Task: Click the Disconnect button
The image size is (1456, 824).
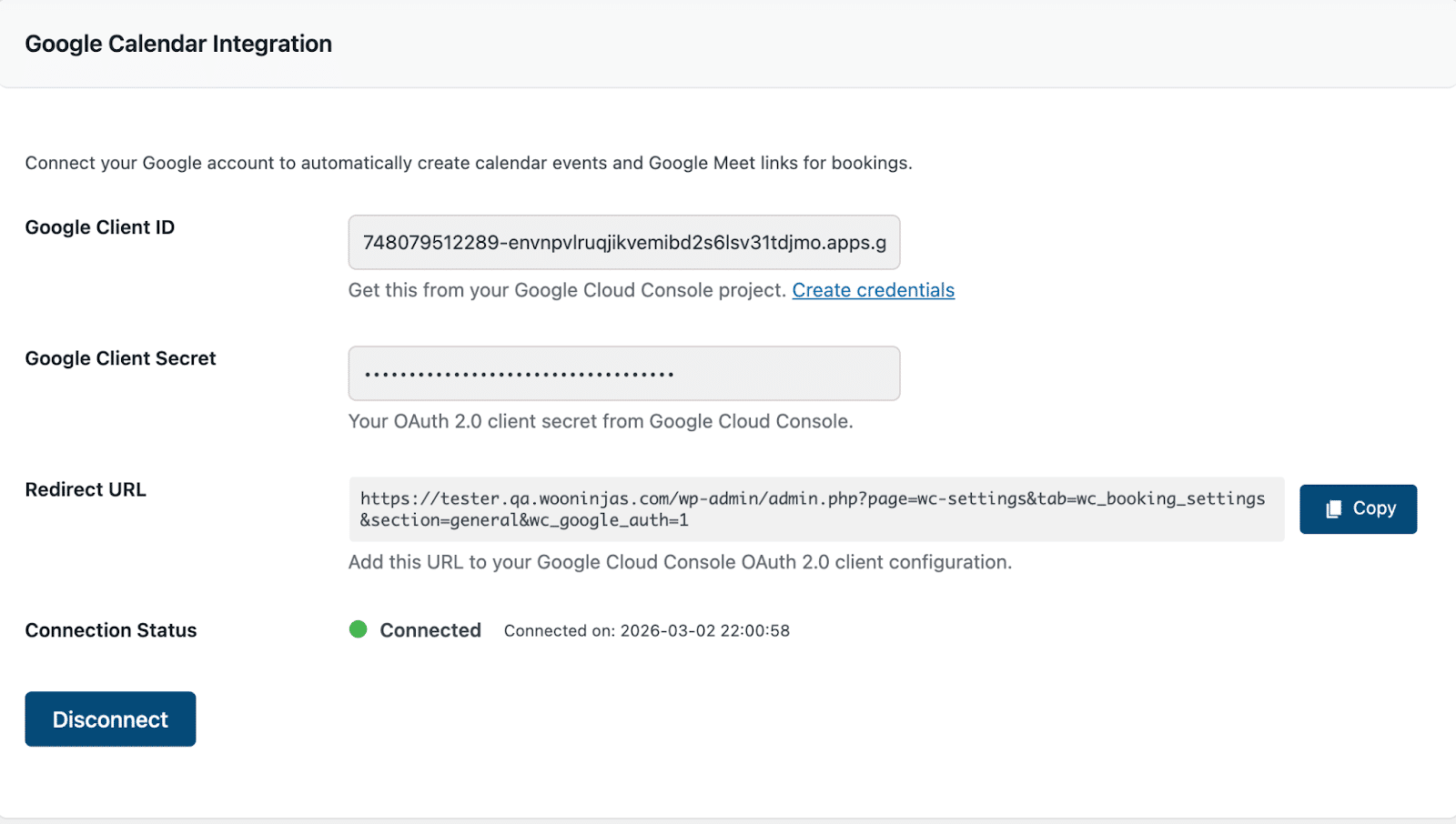Action: pos(110,719)
